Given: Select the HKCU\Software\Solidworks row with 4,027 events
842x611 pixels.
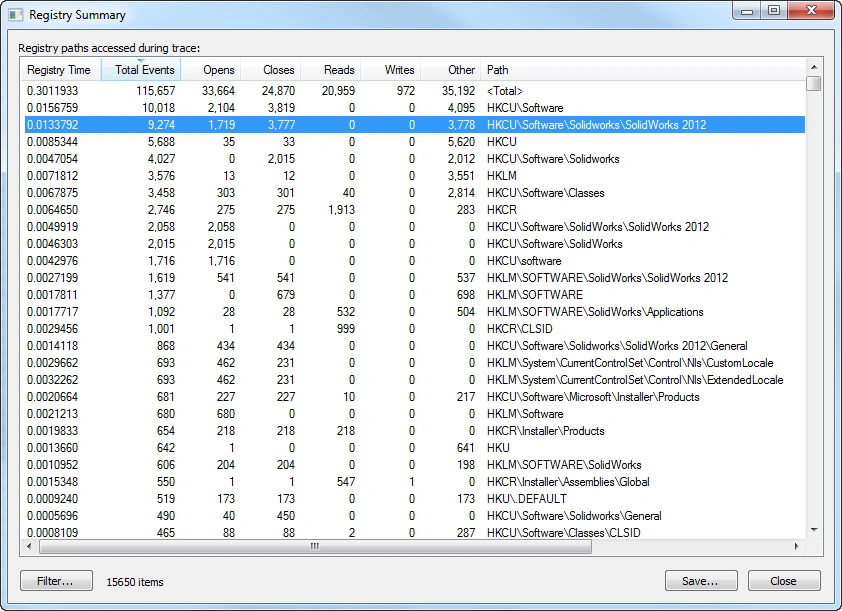Looking at the screenshot, I should (415, 159).
